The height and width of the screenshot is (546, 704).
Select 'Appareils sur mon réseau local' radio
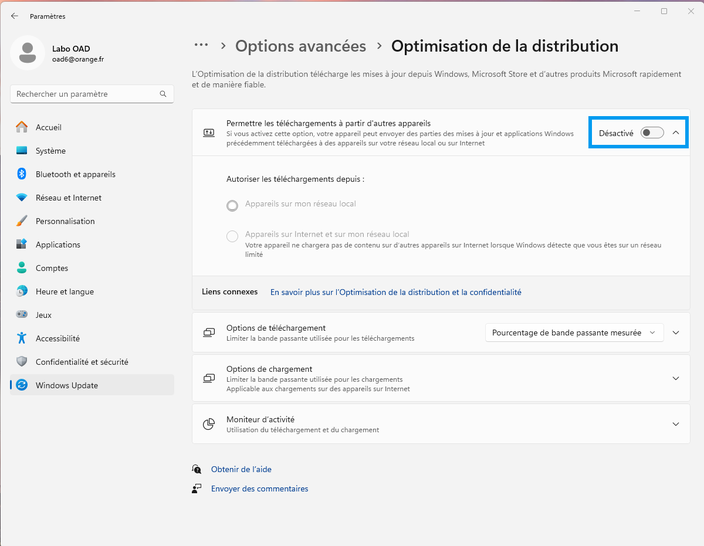[232, 205]
